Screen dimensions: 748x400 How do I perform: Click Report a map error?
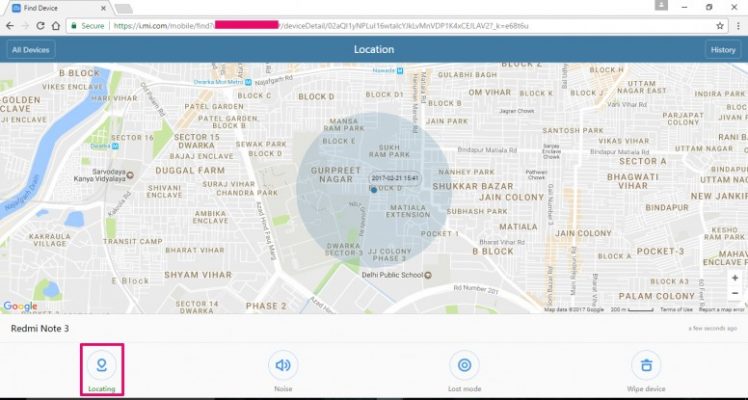[x=722, y=310]
